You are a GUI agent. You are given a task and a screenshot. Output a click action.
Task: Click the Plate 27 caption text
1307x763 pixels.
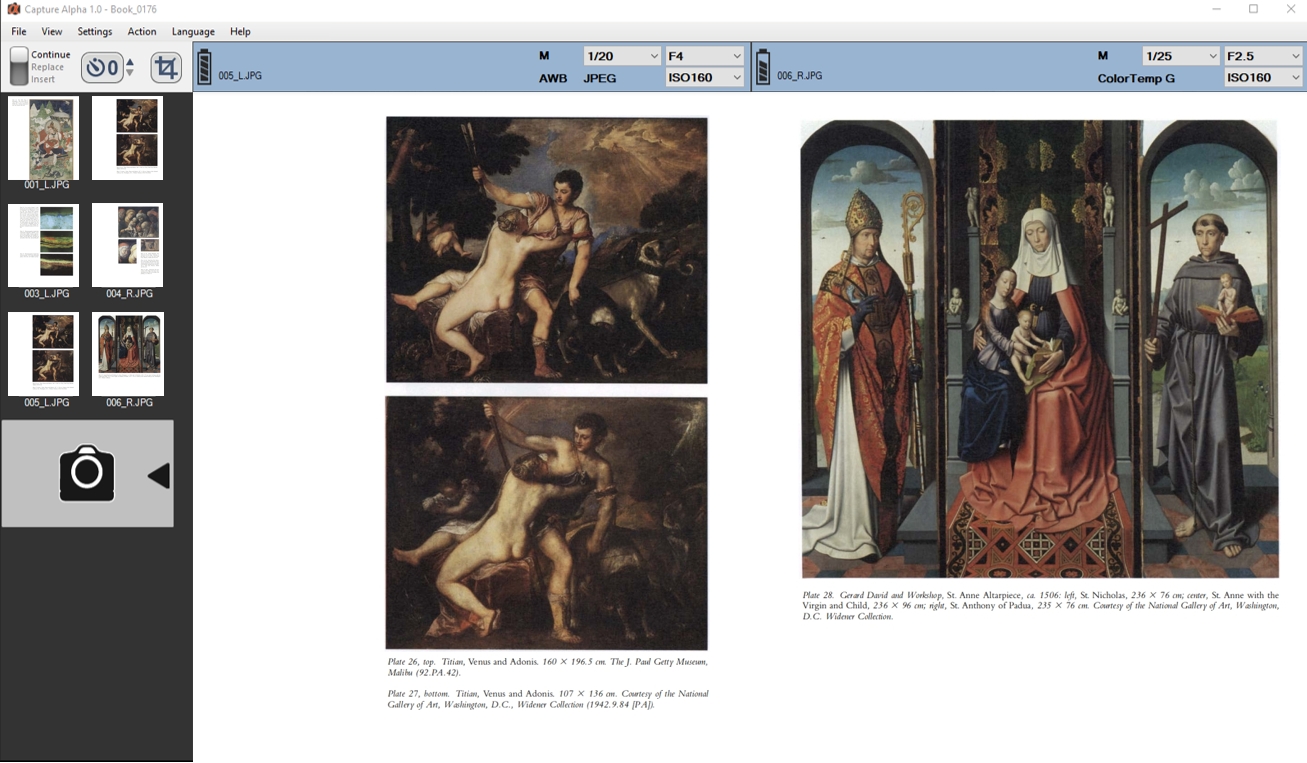pos(547,699)
